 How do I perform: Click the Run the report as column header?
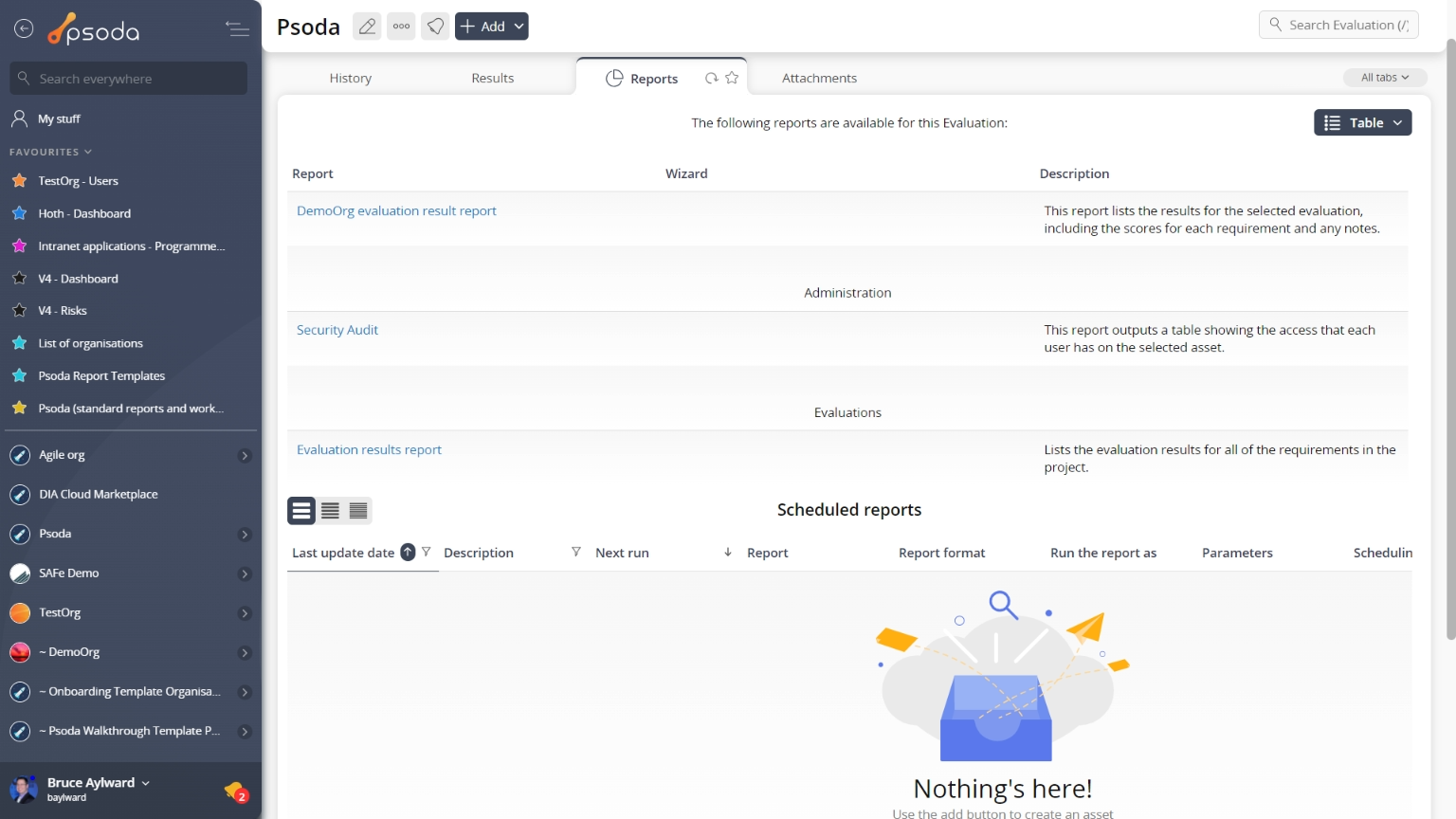(x=1103, y=553)
